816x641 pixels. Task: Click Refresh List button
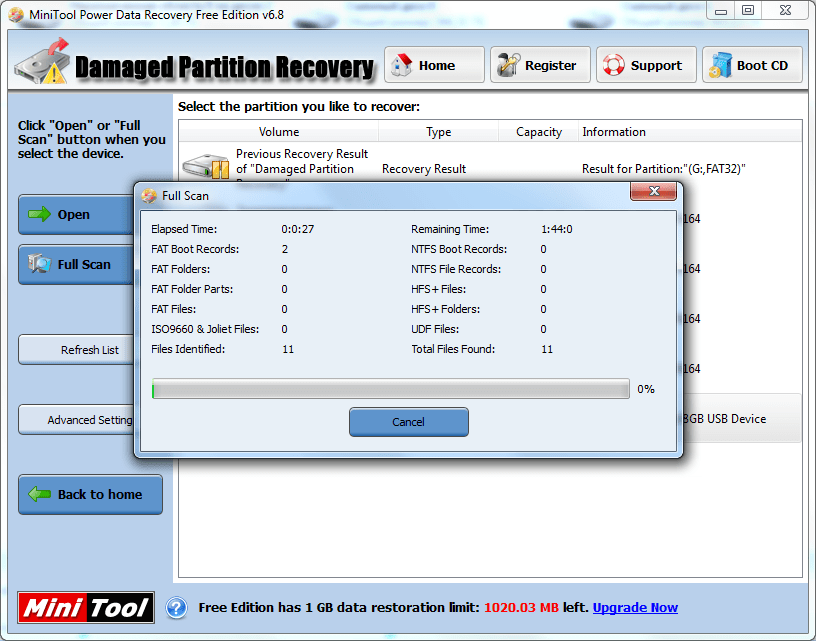coord(76,350)
